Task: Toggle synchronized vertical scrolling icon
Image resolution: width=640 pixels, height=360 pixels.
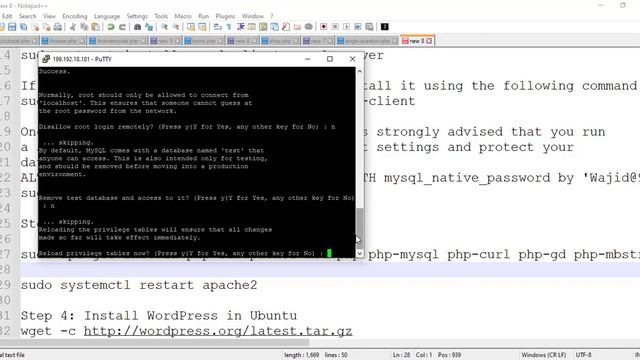Action: [x=191, y=27]
